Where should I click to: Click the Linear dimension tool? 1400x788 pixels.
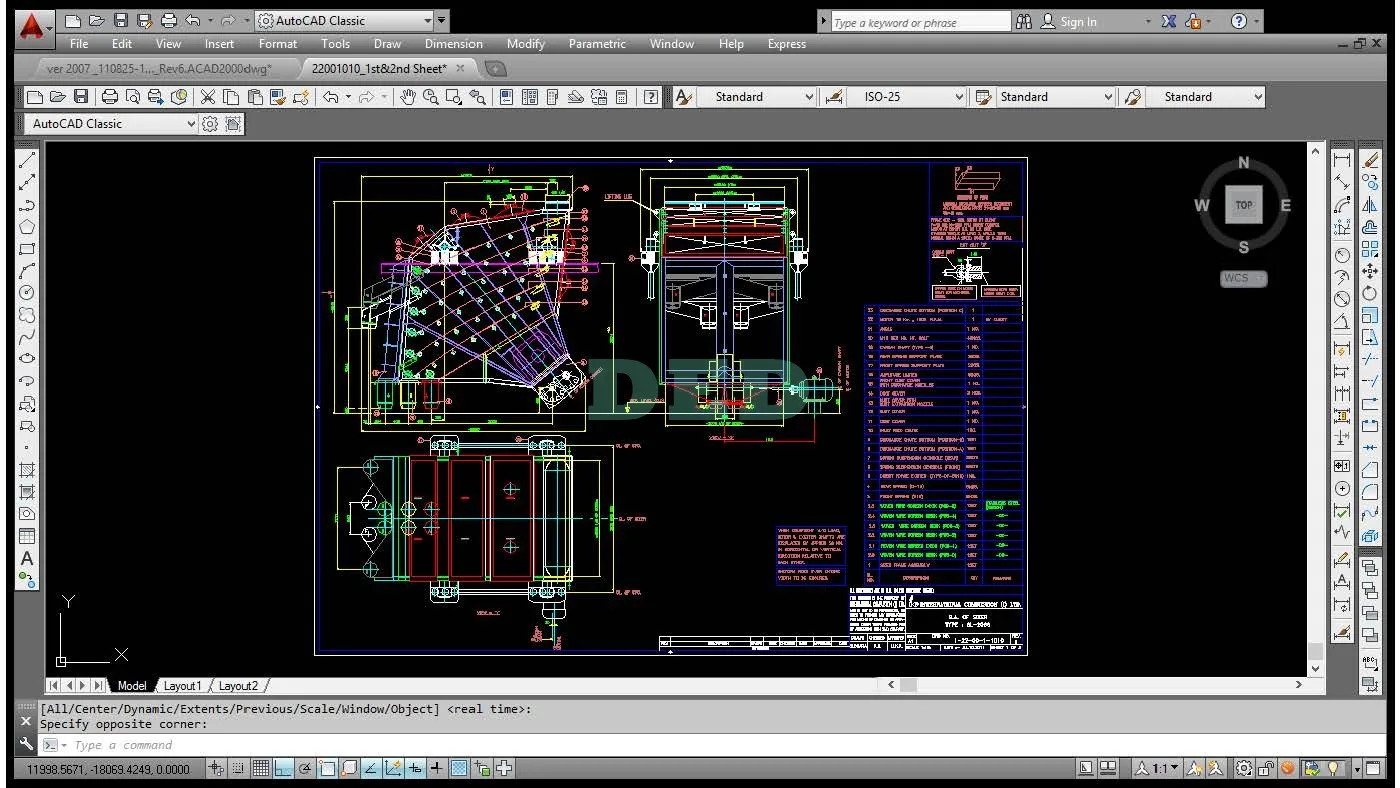[1342, 160]
